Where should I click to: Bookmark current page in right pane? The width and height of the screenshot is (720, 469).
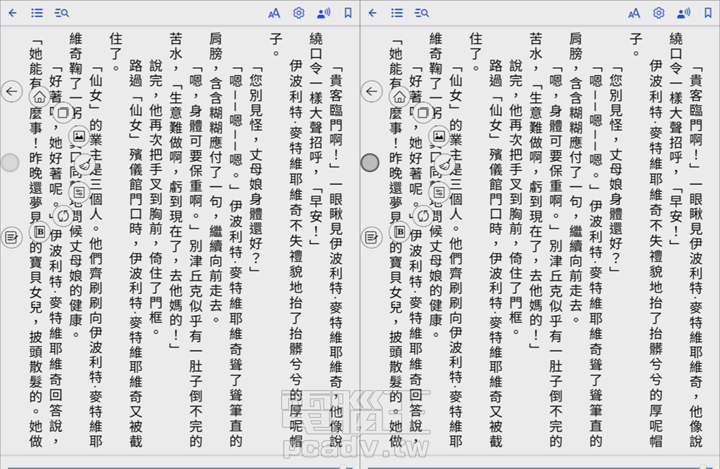pyautogui.click(x=708, y=13)
